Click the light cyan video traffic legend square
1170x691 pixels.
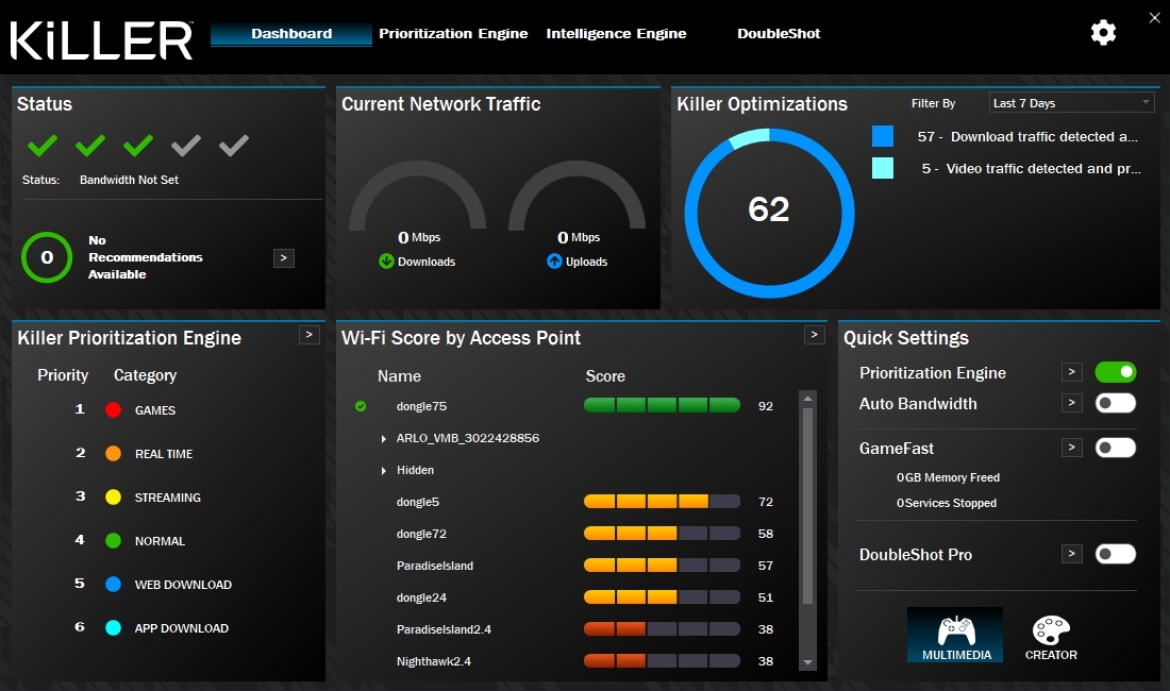[883, 168]
